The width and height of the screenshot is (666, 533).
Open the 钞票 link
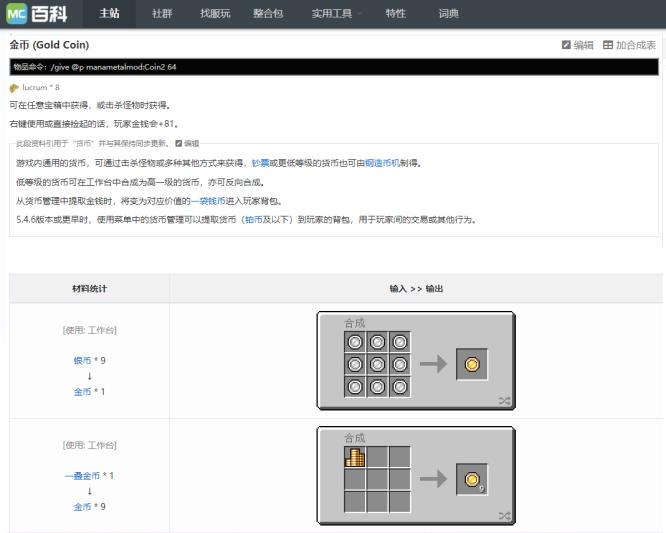(260, 163)
